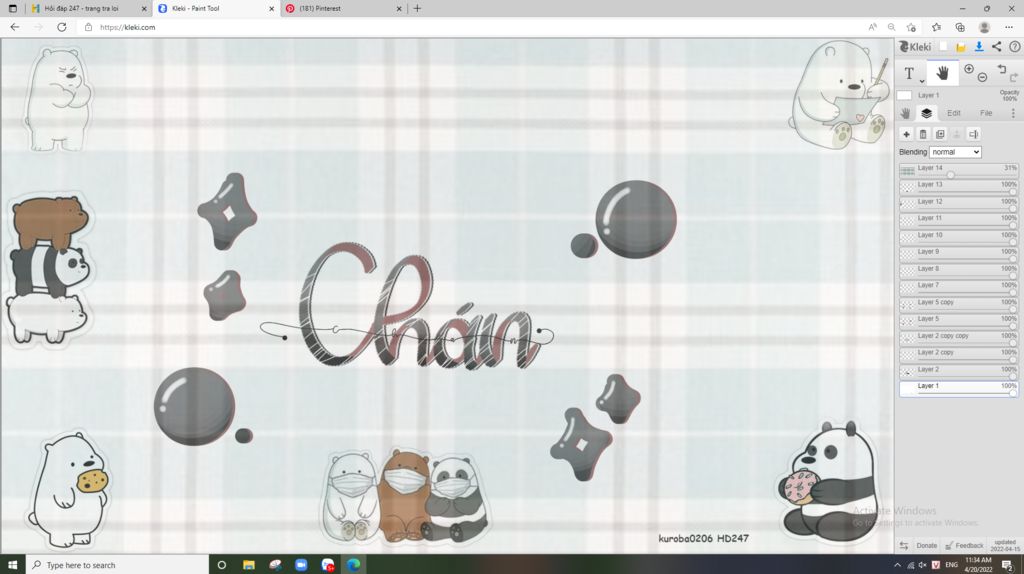Open the Windows notification center

pyautogui.click(x=1008, y=566)
